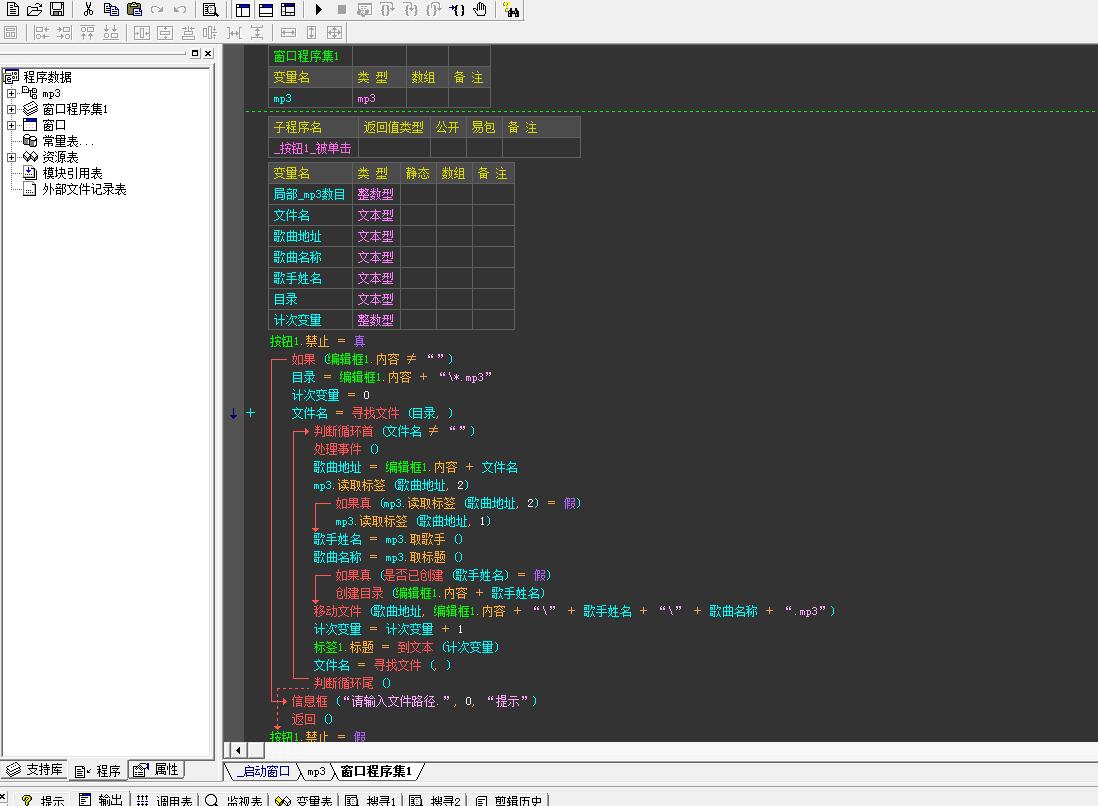1098x806 pixels.
Task: Paste from clipboard toolbar icon
Action: tap(134, 9)
